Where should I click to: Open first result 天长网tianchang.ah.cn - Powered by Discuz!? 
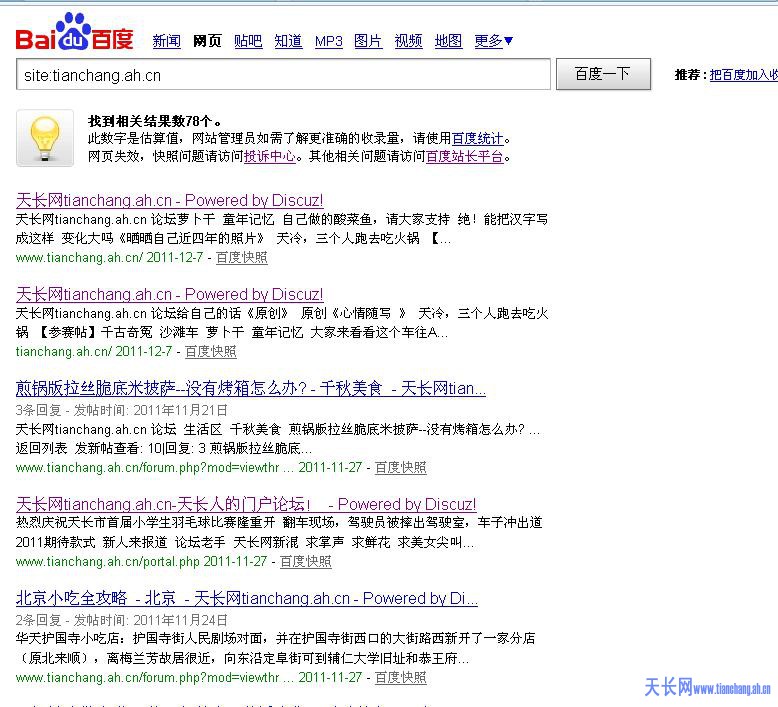pos(170,200)
